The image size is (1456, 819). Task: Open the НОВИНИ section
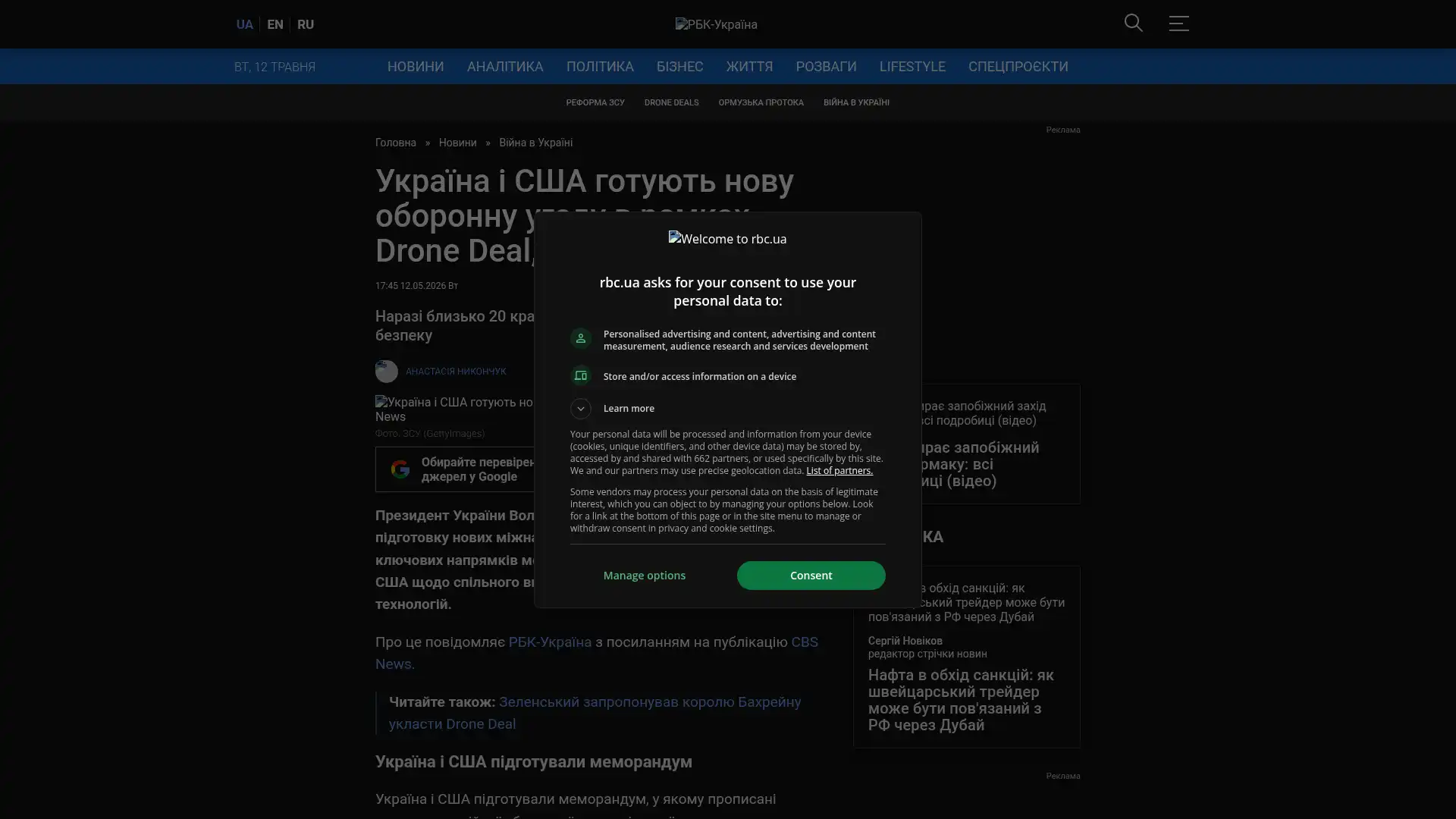(x=416, y=67)
